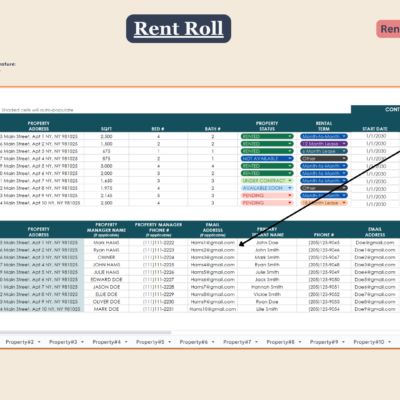The image size is (400, 400).
Task: Switch to the Property#5 sheet tab
Action: click(x=150, y=342)
